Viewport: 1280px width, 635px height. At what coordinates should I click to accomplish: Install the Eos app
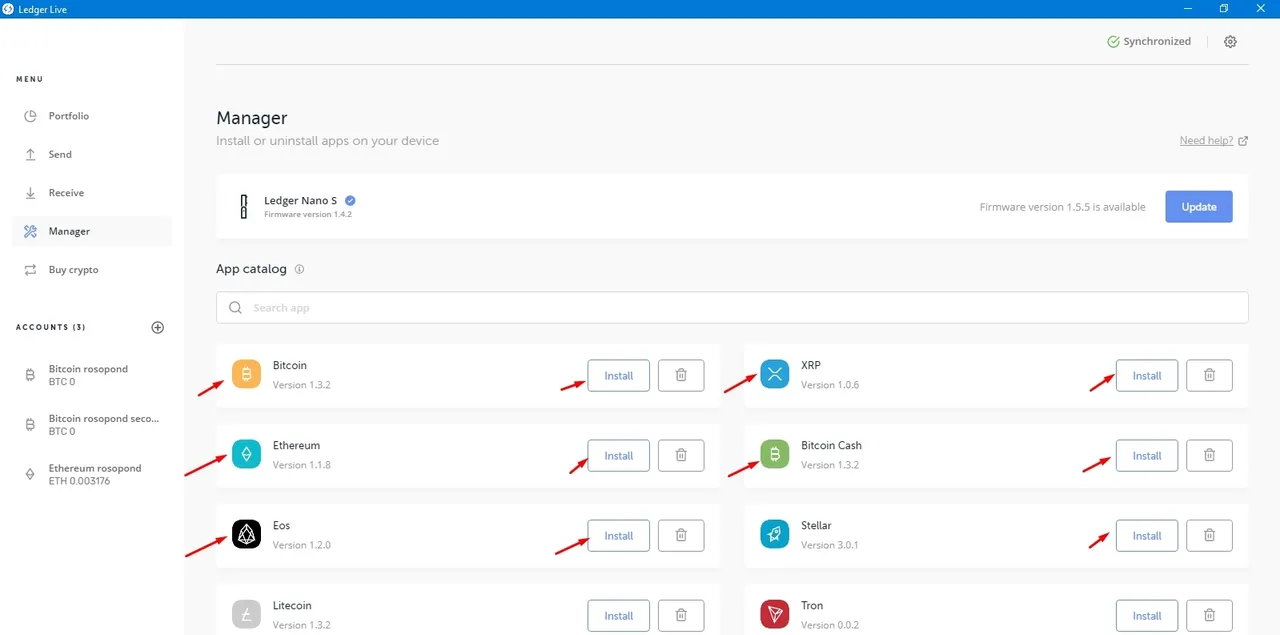[619, 535]
